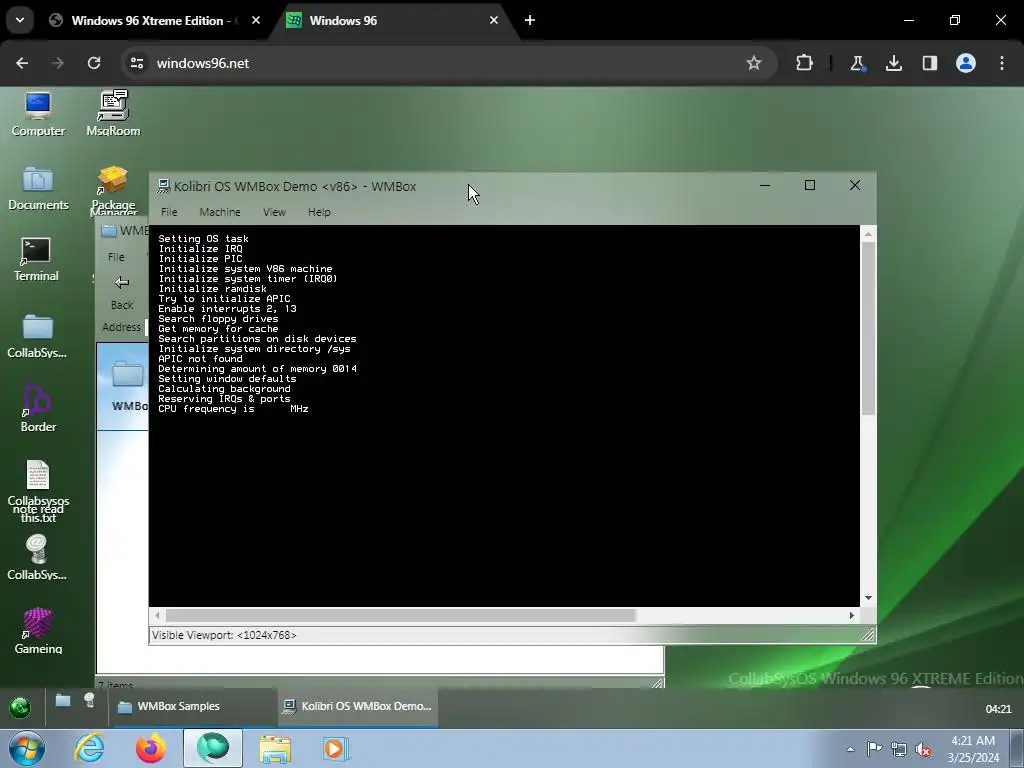This screenshot has height=768, width=1024.
Task: Click the Windows system clock 4:21 AM
Action: pyautogui.click(x=973, y=749)
